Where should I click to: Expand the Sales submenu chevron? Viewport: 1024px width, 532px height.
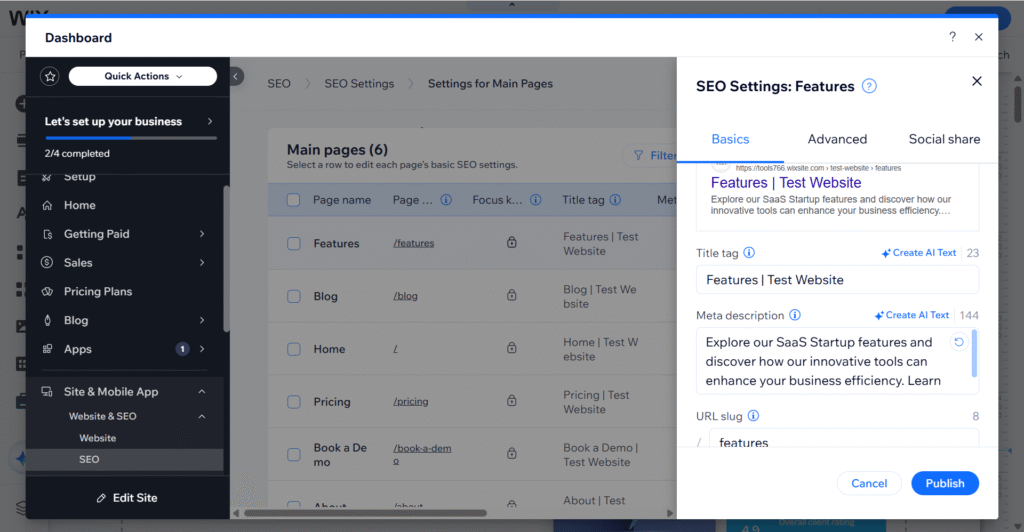[202, 262]
